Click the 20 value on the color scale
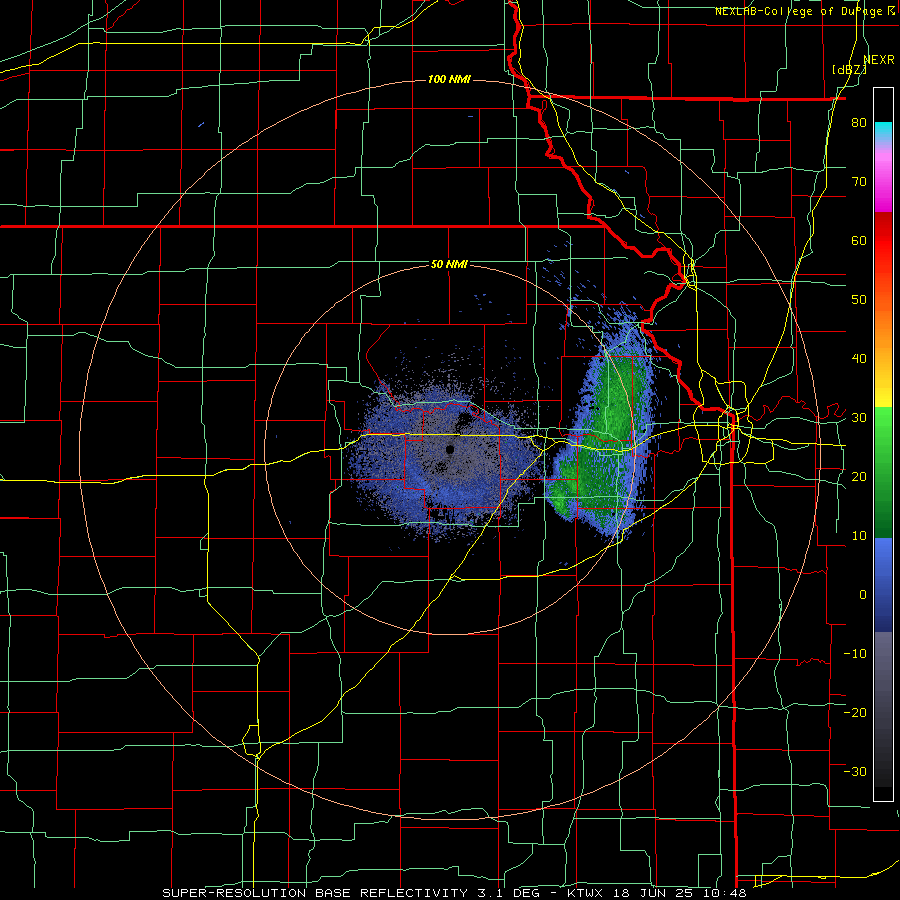 click(x=859, y=477)
